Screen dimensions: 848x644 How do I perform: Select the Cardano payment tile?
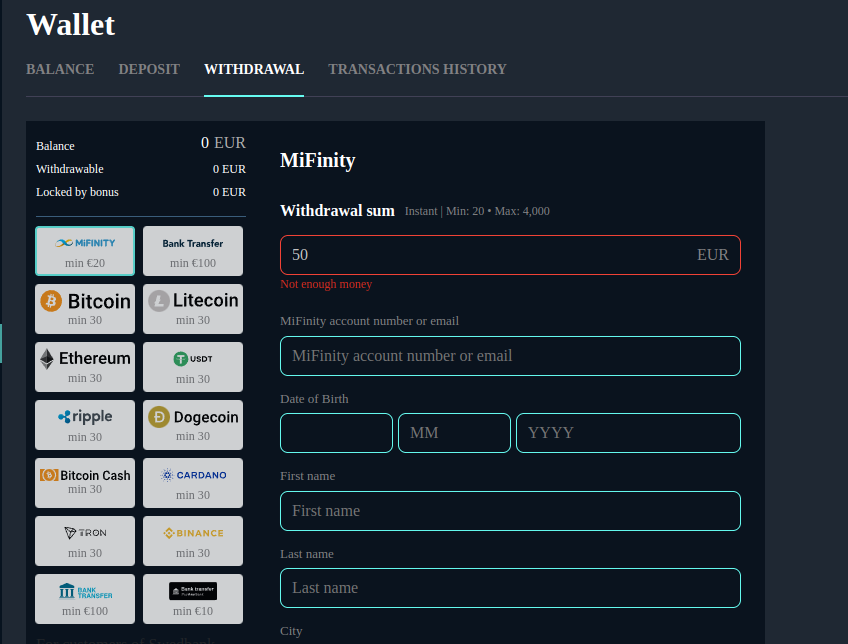click(193, 483)
